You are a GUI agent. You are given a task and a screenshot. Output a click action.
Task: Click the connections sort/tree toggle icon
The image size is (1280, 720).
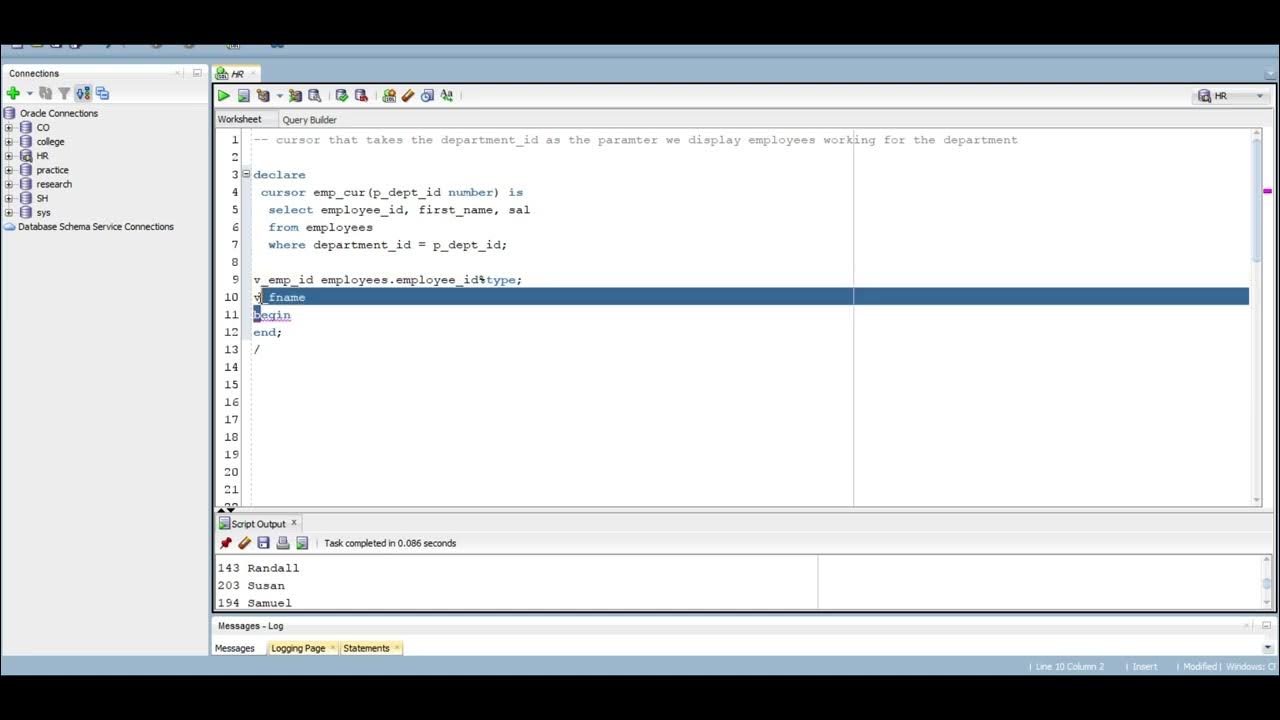point(83,93)
